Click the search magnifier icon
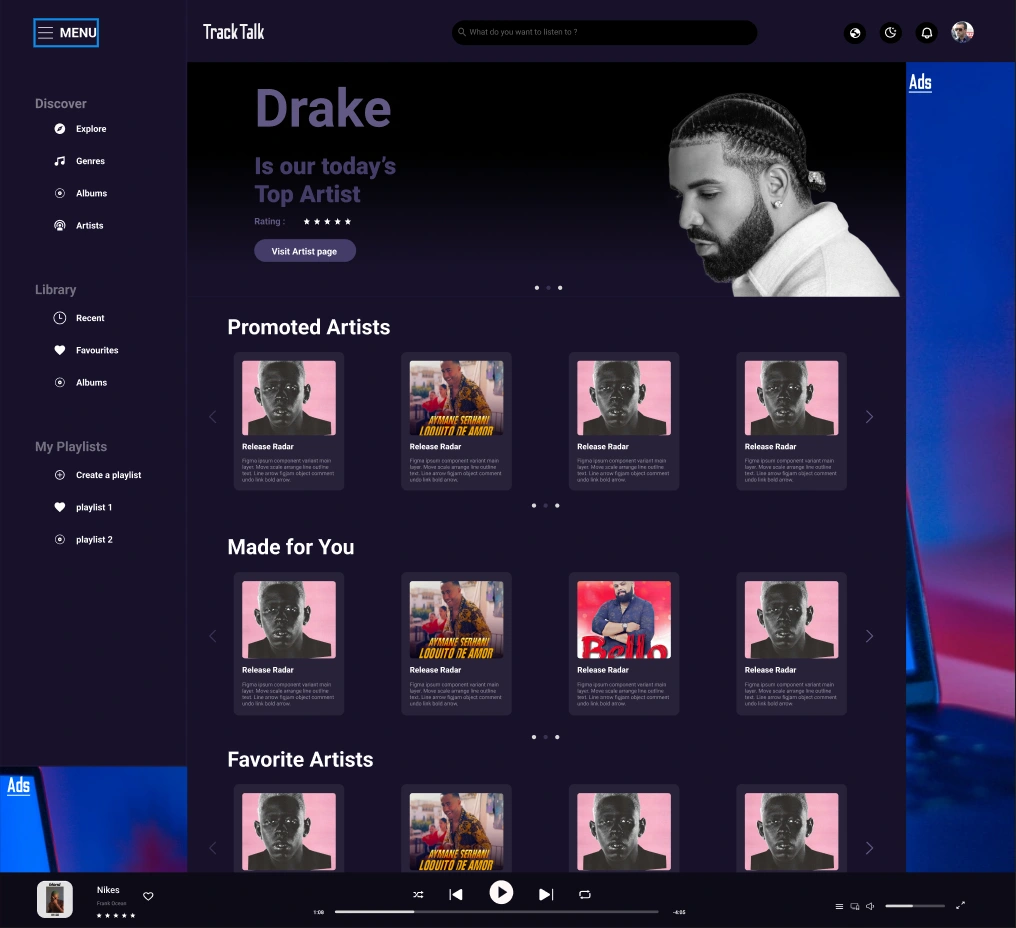1016x928 pixels. [462, 32]
